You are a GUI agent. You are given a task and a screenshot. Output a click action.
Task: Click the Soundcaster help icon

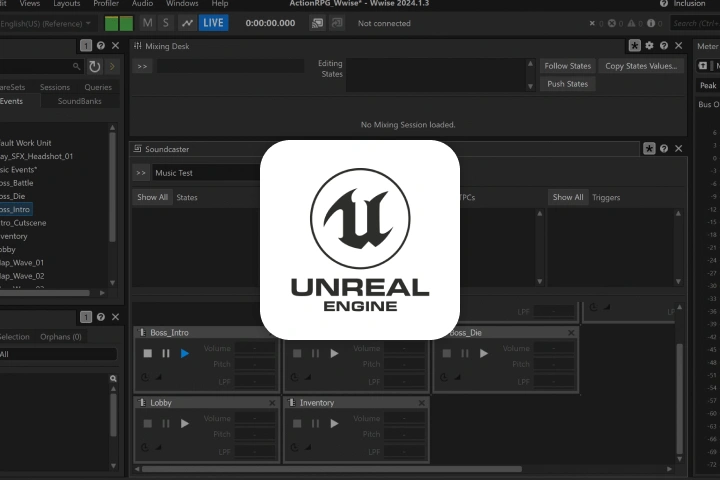[664, 148]
